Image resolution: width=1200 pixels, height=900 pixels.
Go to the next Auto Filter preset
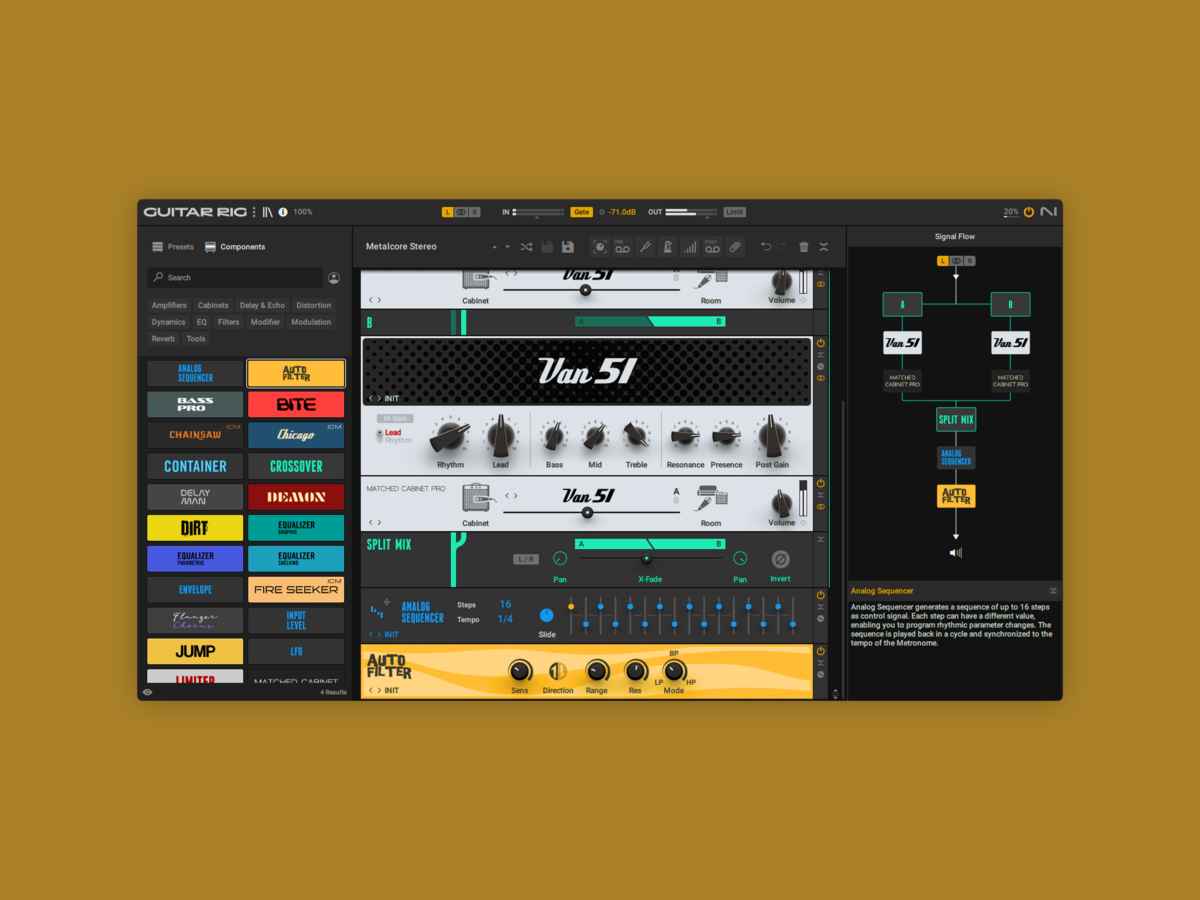379,691
